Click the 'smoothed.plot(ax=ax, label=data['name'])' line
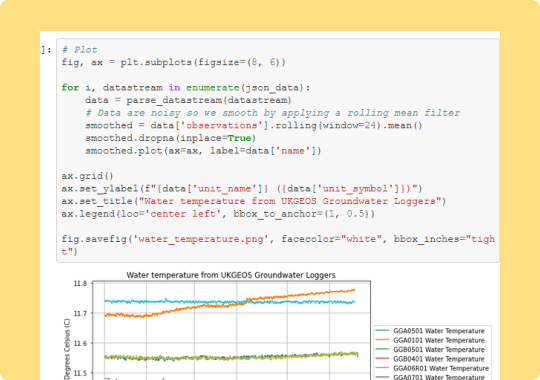 tap(203, 151)
